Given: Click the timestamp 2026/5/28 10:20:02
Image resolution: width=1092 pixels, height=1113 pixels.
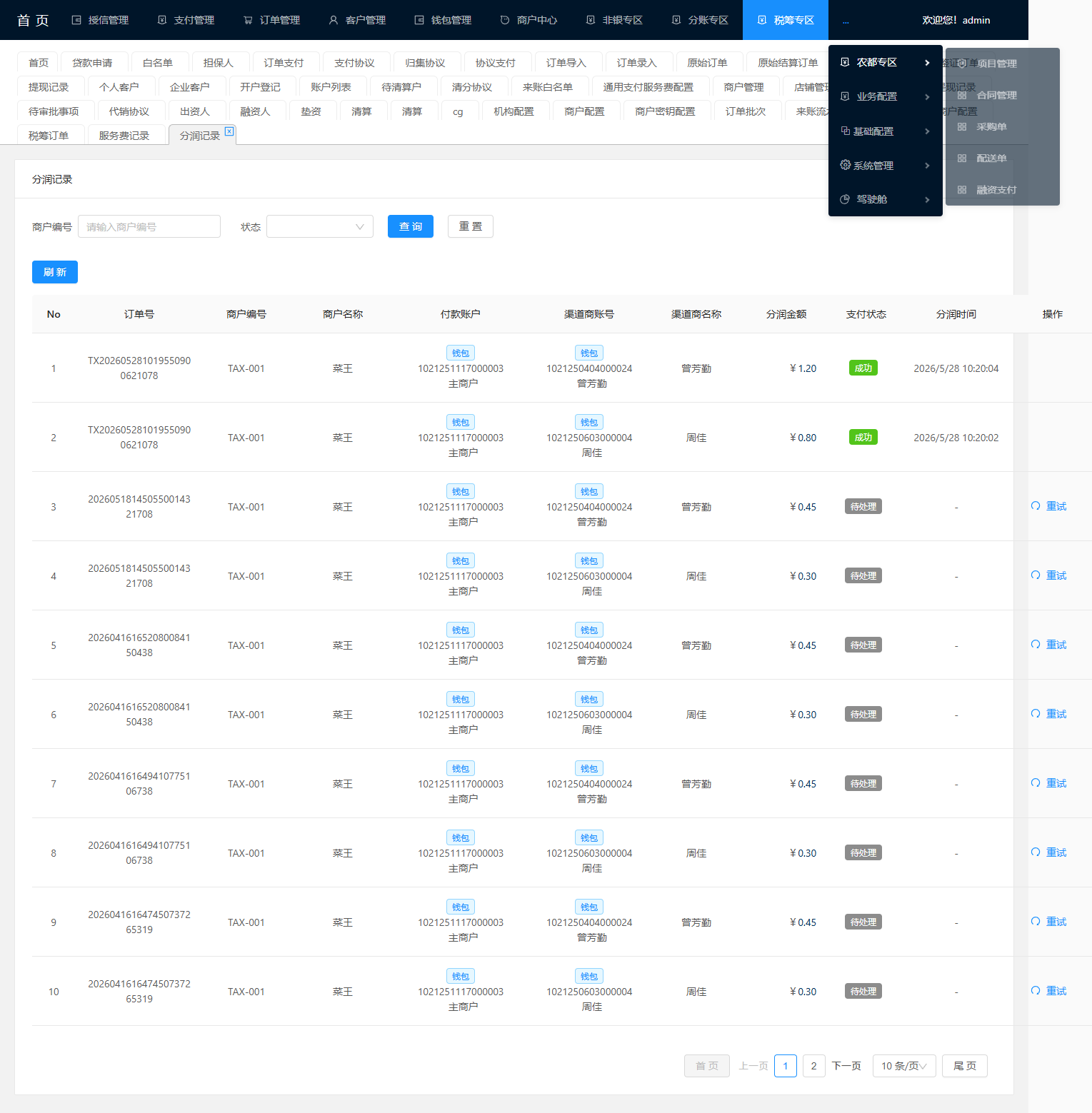Looking at the screenshot, I should pos(956,438).
